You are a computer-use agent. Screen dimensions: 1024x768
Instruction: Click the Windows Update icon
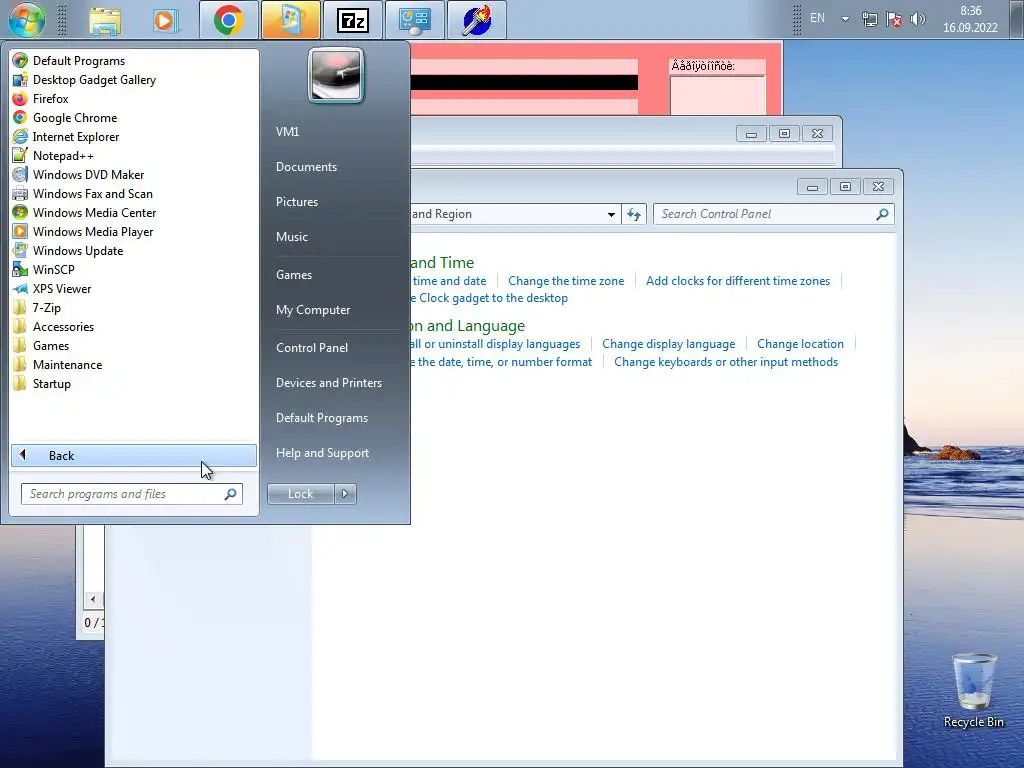pos(20,250)
